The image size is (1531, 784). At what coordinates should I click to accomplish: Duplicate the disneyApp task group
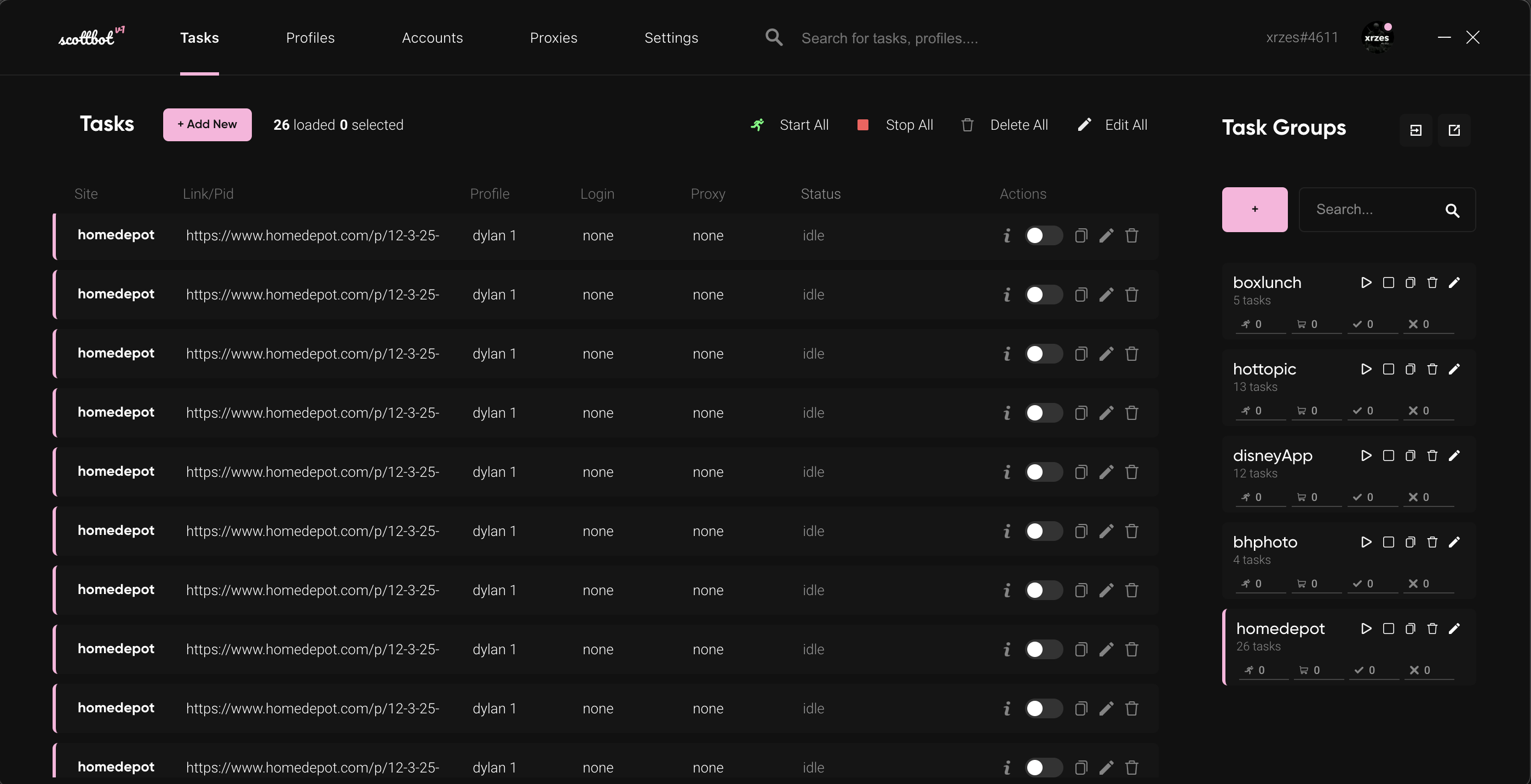click(1410, 456)
